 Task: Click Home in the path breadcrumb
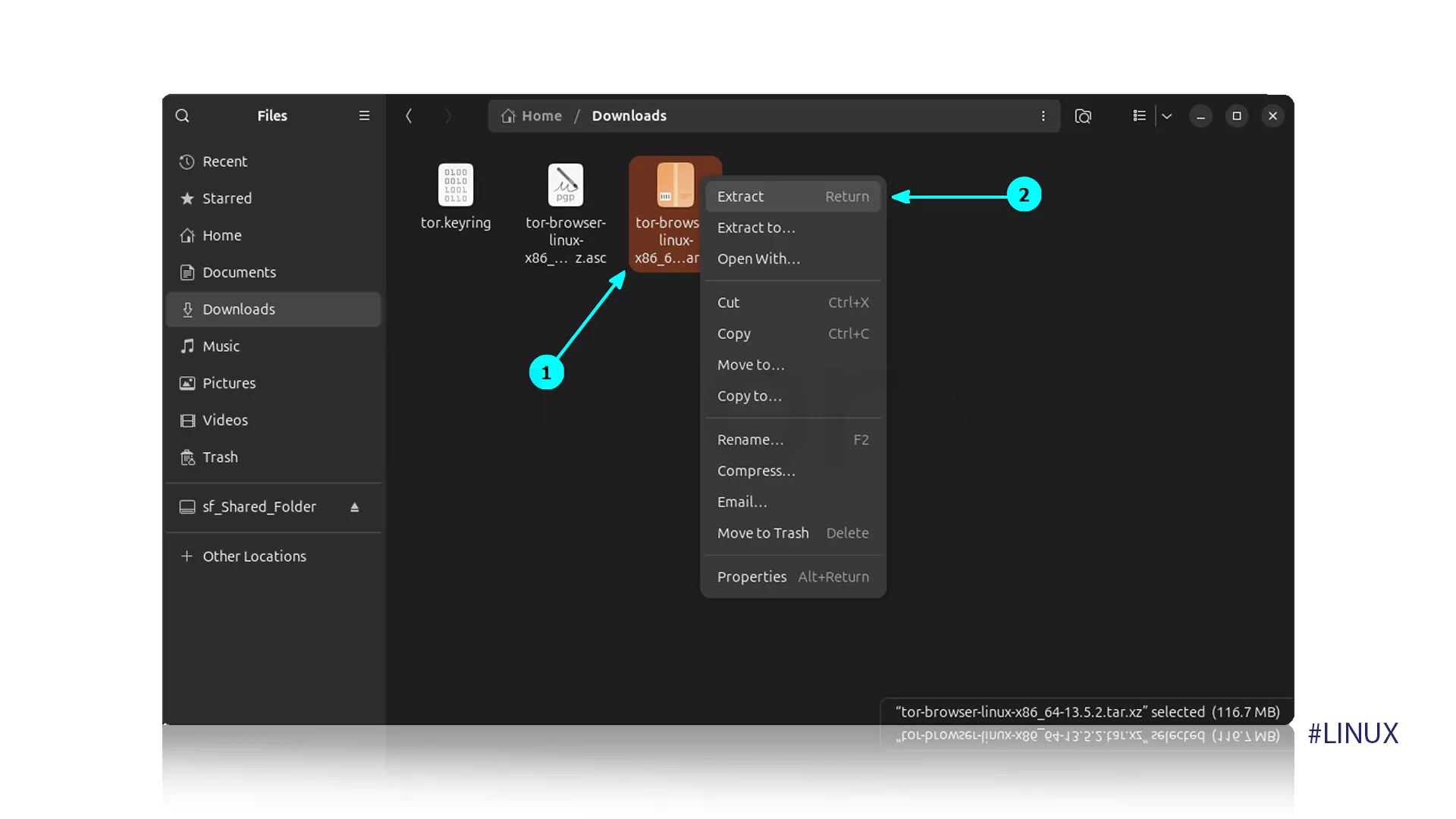pyautogui.click(x=532, y=116)
